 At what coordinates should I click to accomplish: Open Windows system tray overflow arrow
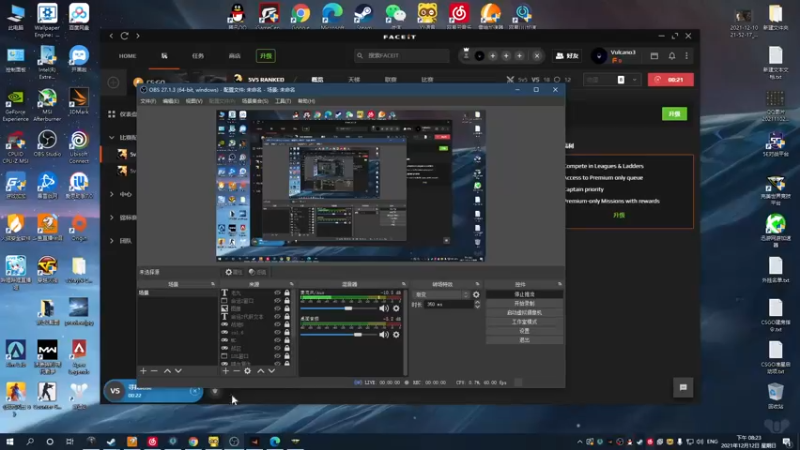(580, 442)
